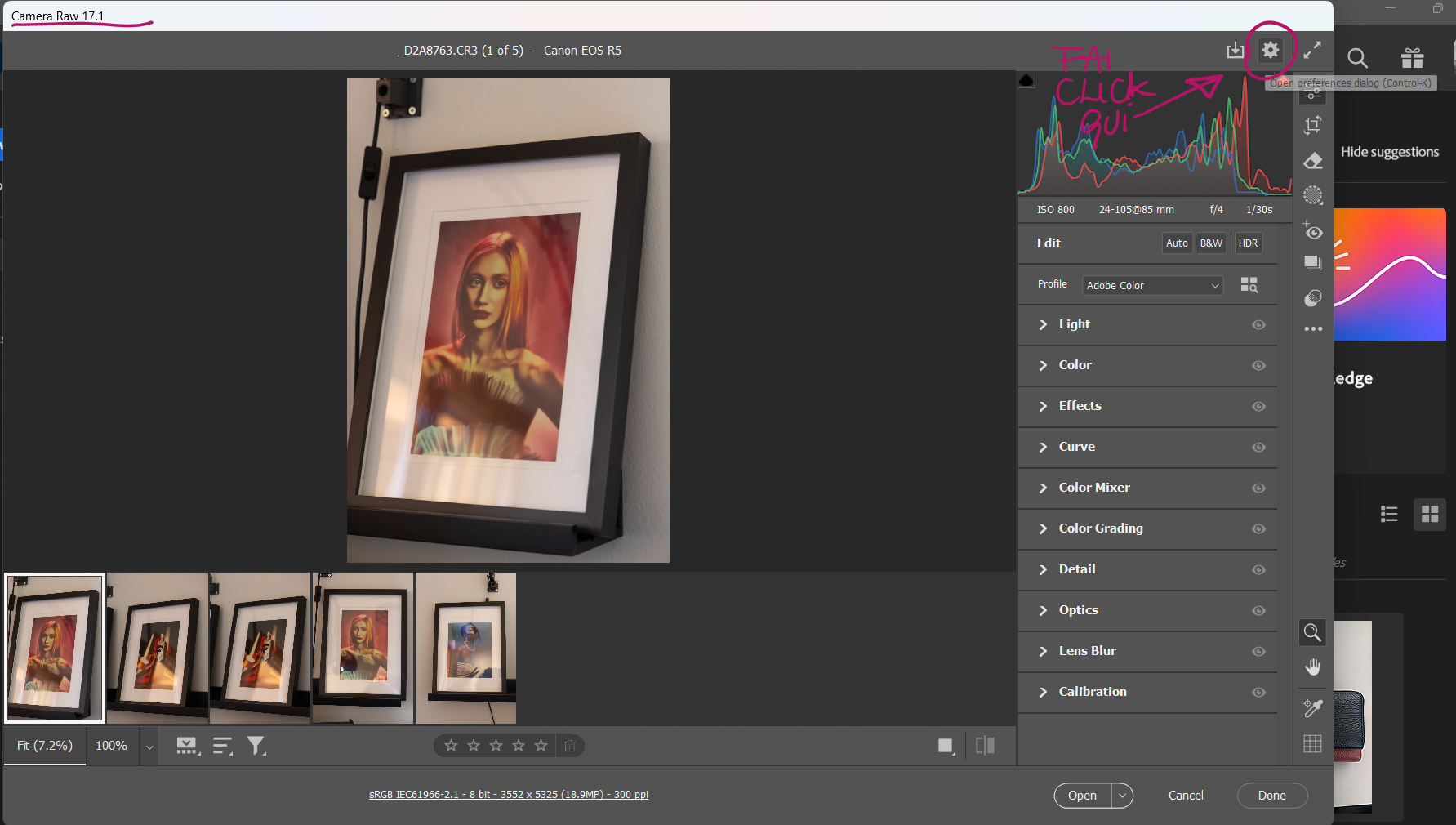Open the Snapshots panel icon
Viewport: 1456px width, 825px height.
tap(1313, 263)
